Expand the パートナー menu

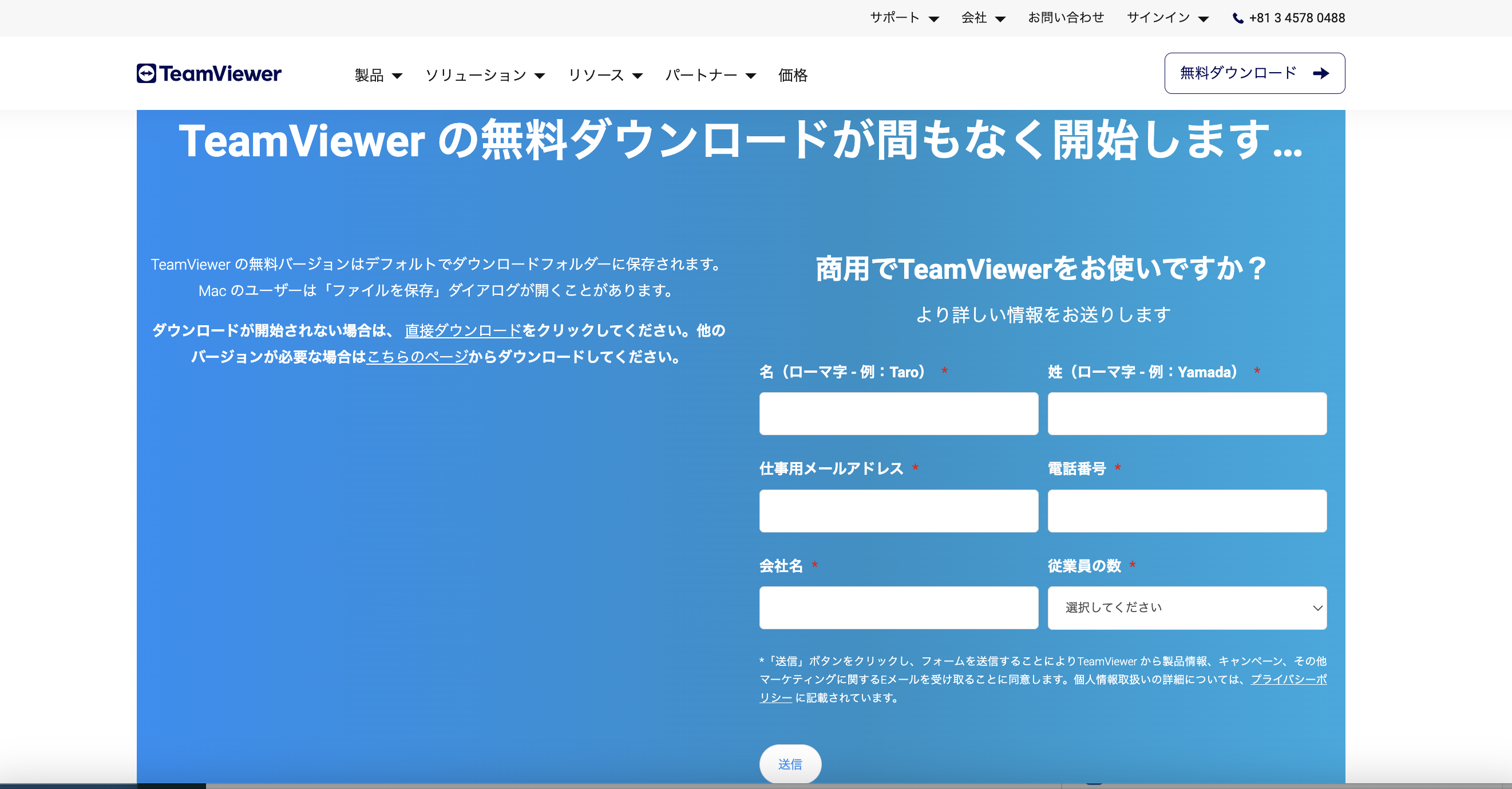coord(710,75)
